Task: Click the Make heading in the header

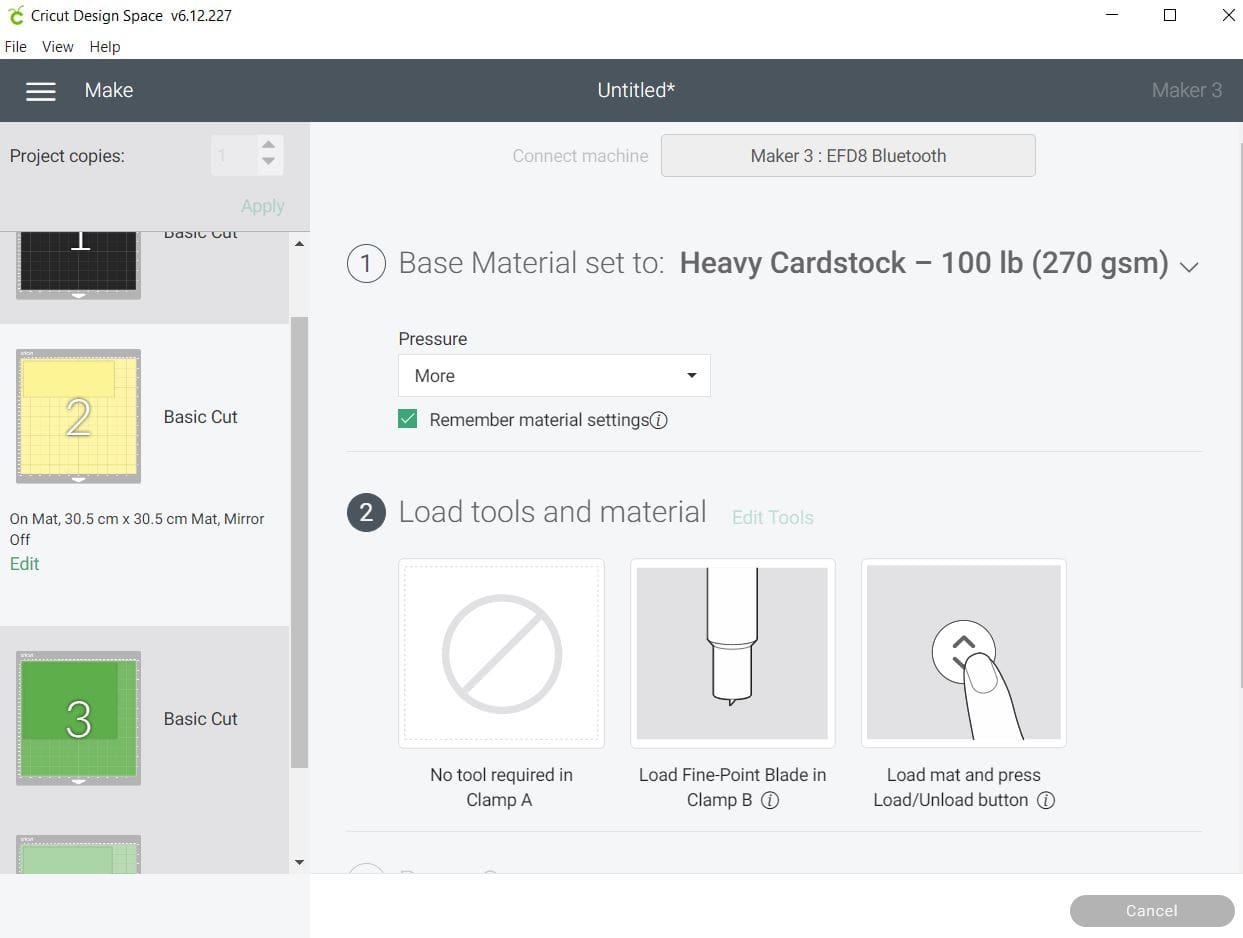Action: [109, 90]
